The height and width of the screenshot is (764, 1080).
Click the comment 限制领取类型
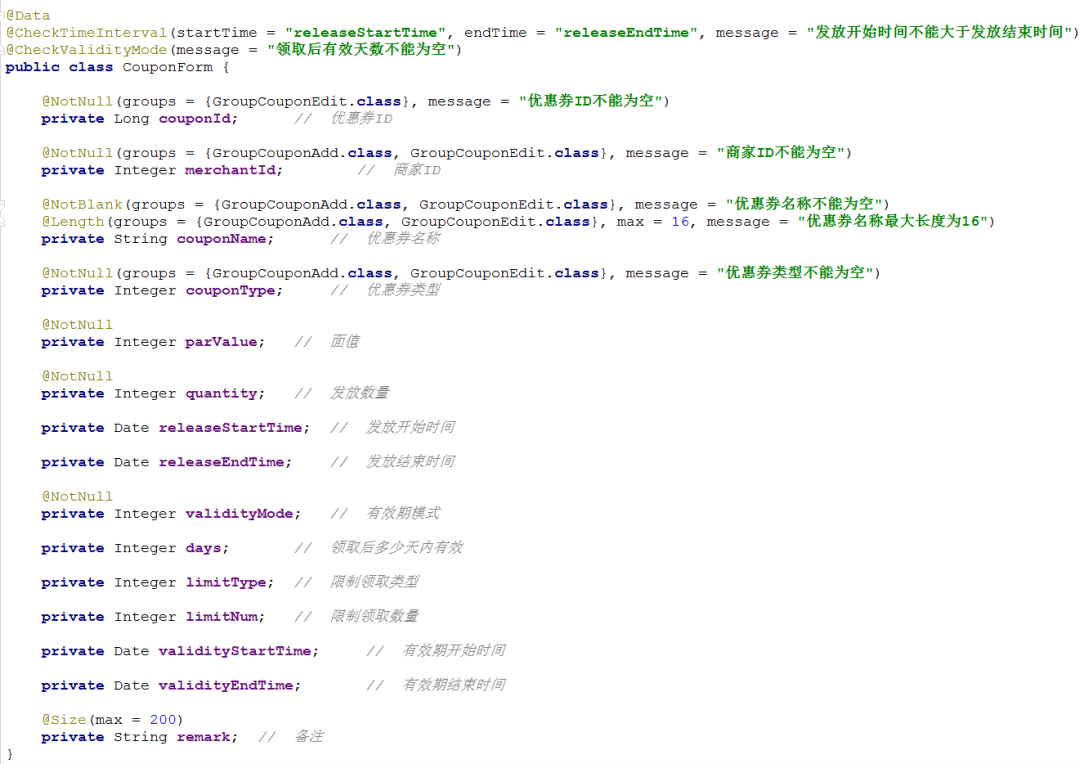coord(374,583)
